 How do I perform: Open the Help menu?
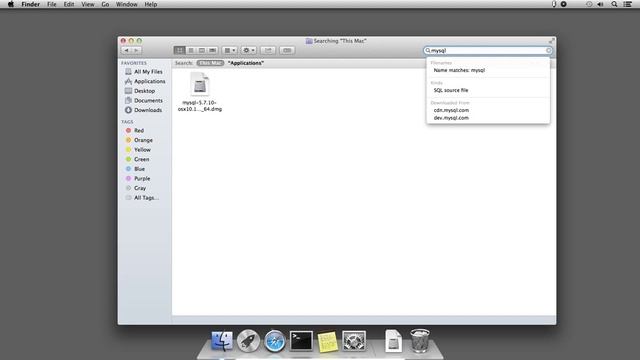pyautogui.click(x=151, y=4)
